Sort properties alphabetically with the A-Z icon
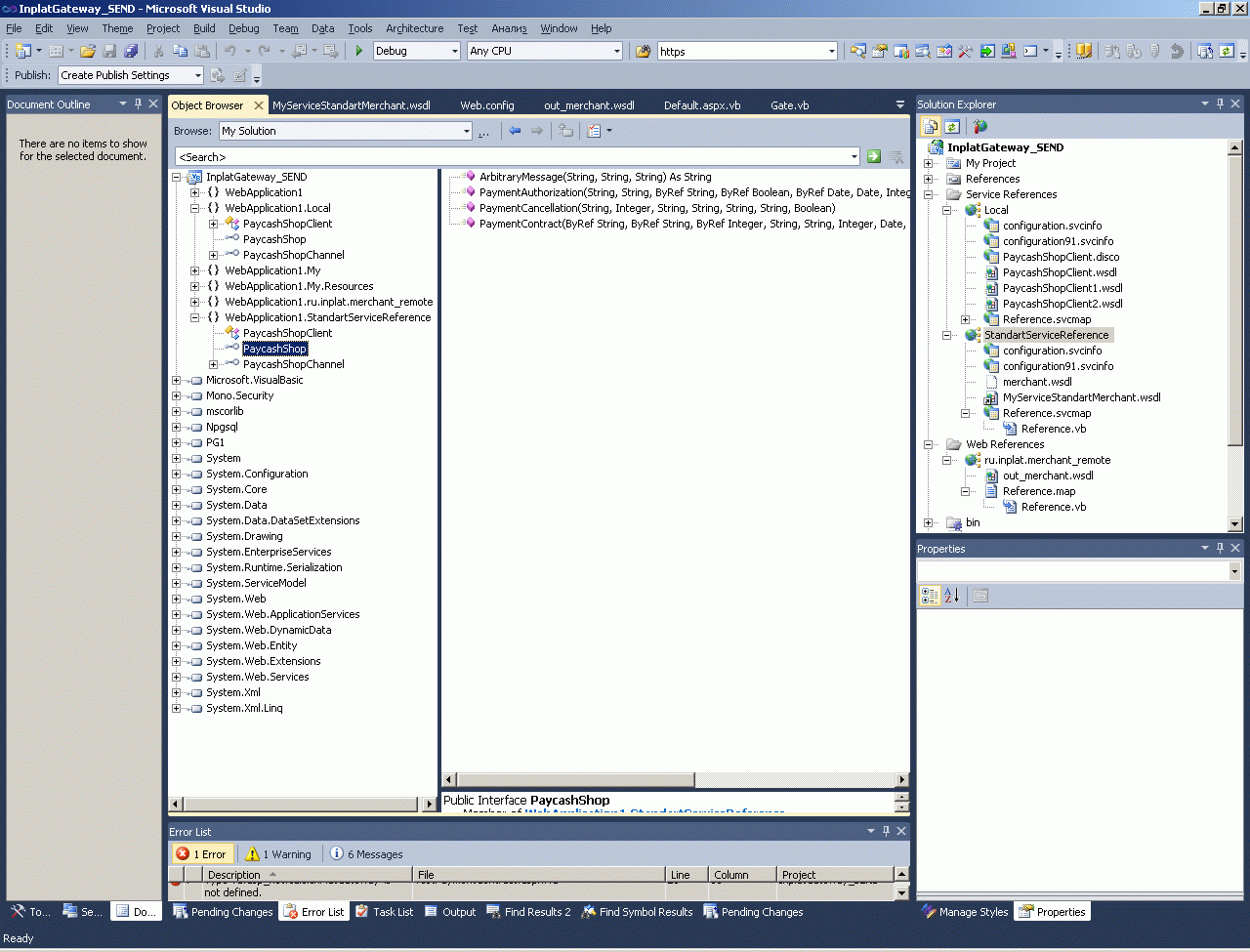 952,596
